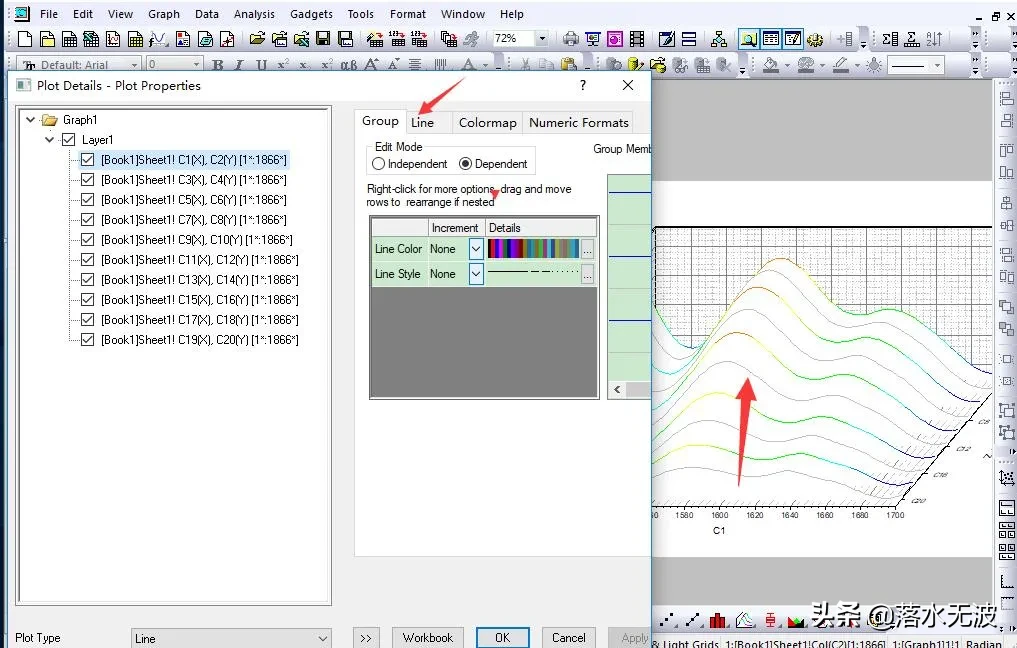Switch to the Line tab
This screenshot has height=648, width=1017.
tap(422, 123)
